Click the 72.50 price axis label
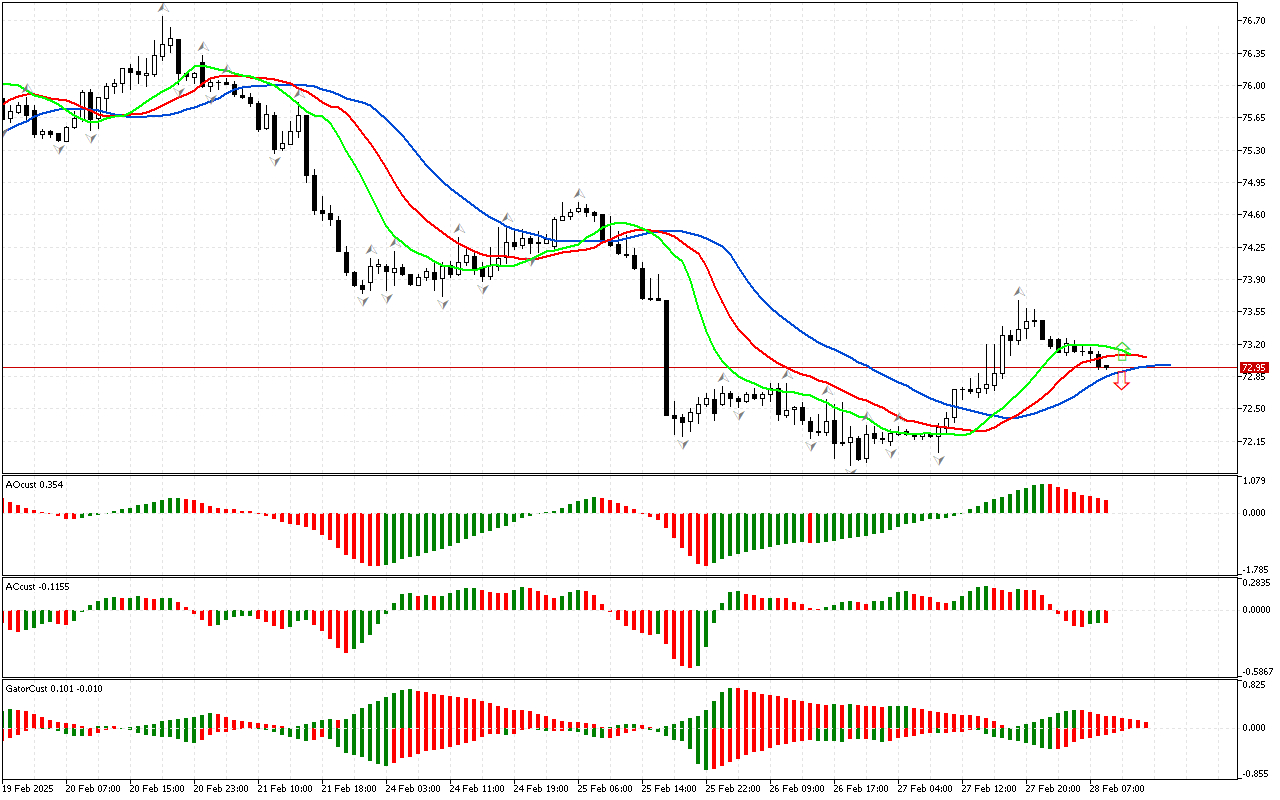Viewport: 1280px width, 800px height. point(1253,409)
